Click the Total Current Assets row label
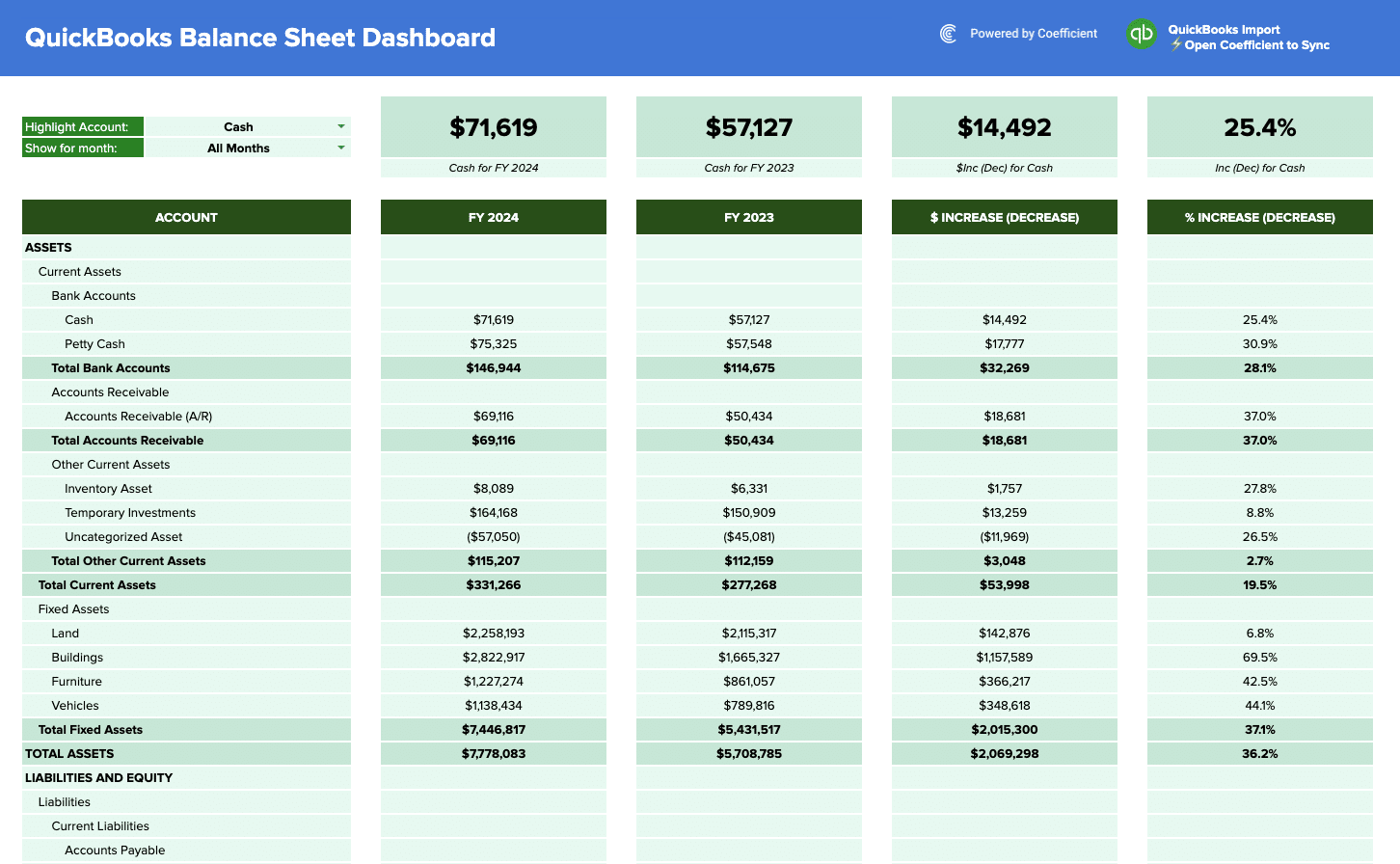The width and height of the screenshot is (1400, 864). [96, 585]
